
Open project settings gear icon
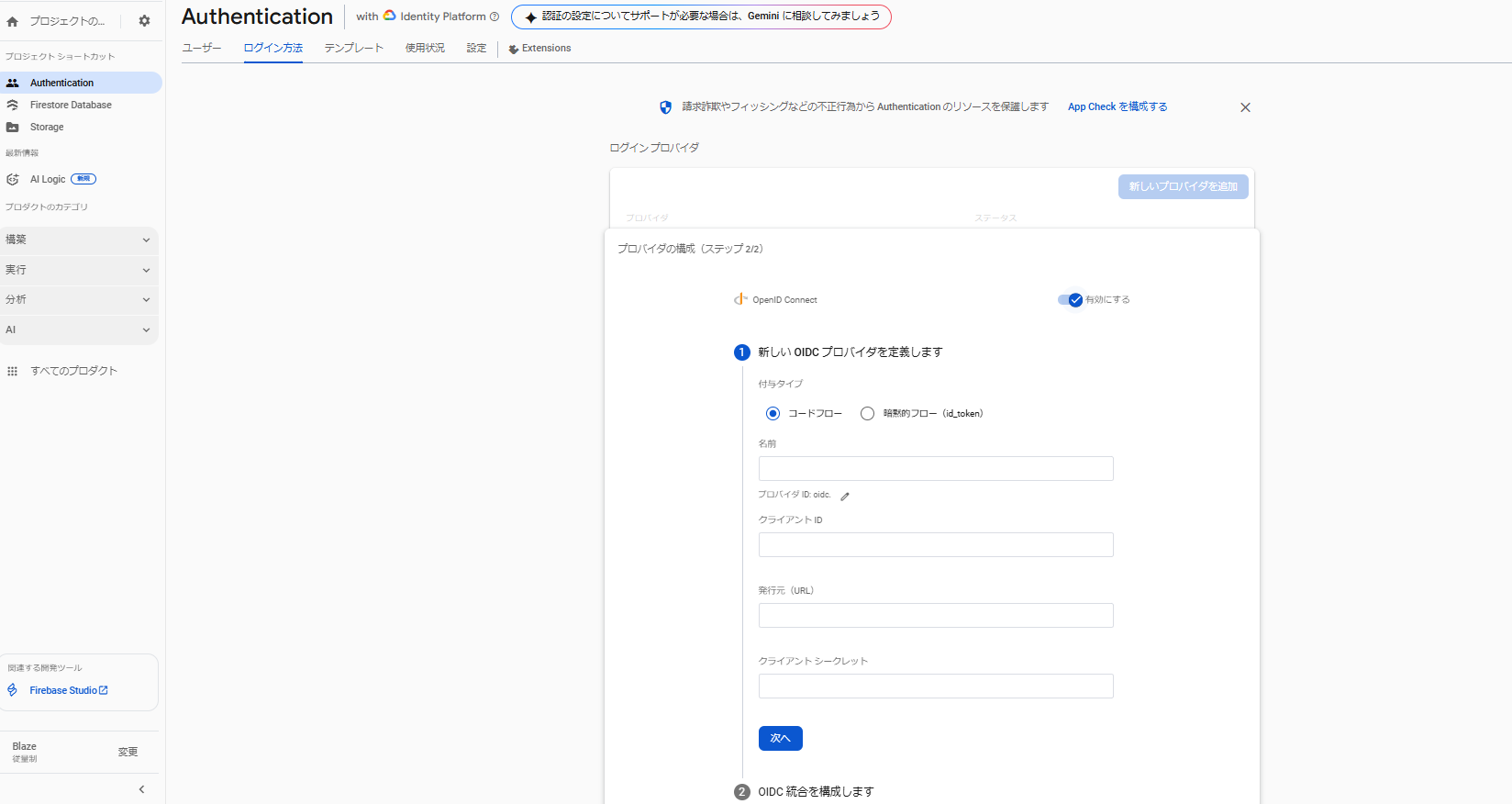click(144, 21)
